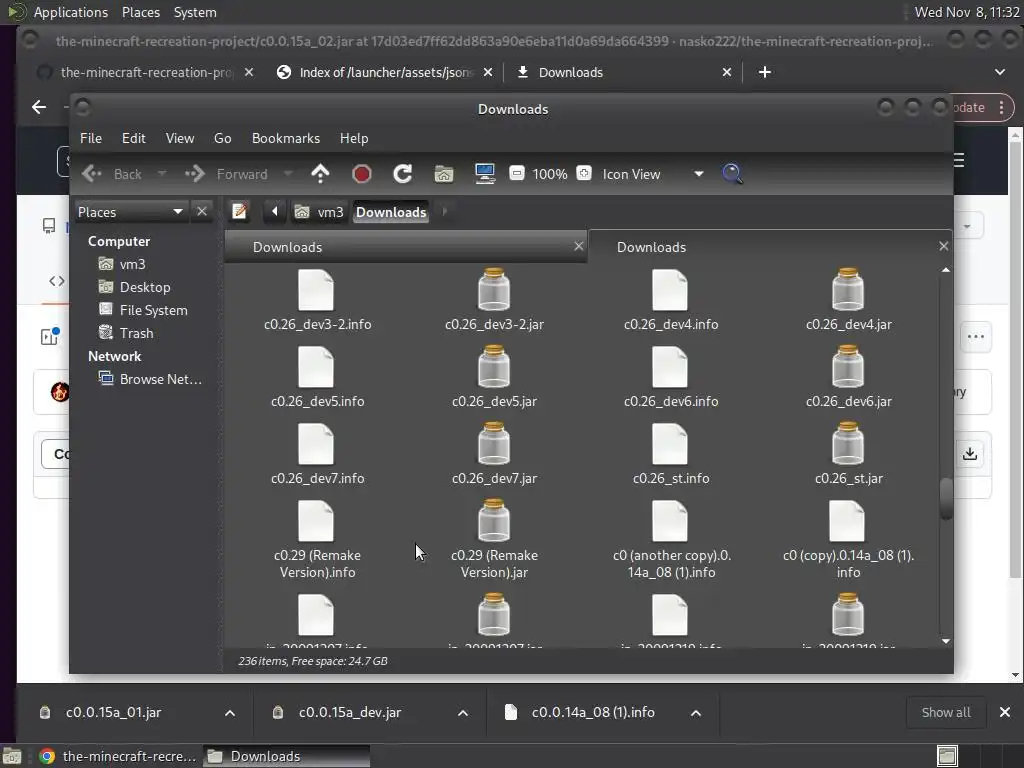This screenshot has width=1024, height=768.
Task: Open Icon View mode dropdown
Action: coord(652,174)
